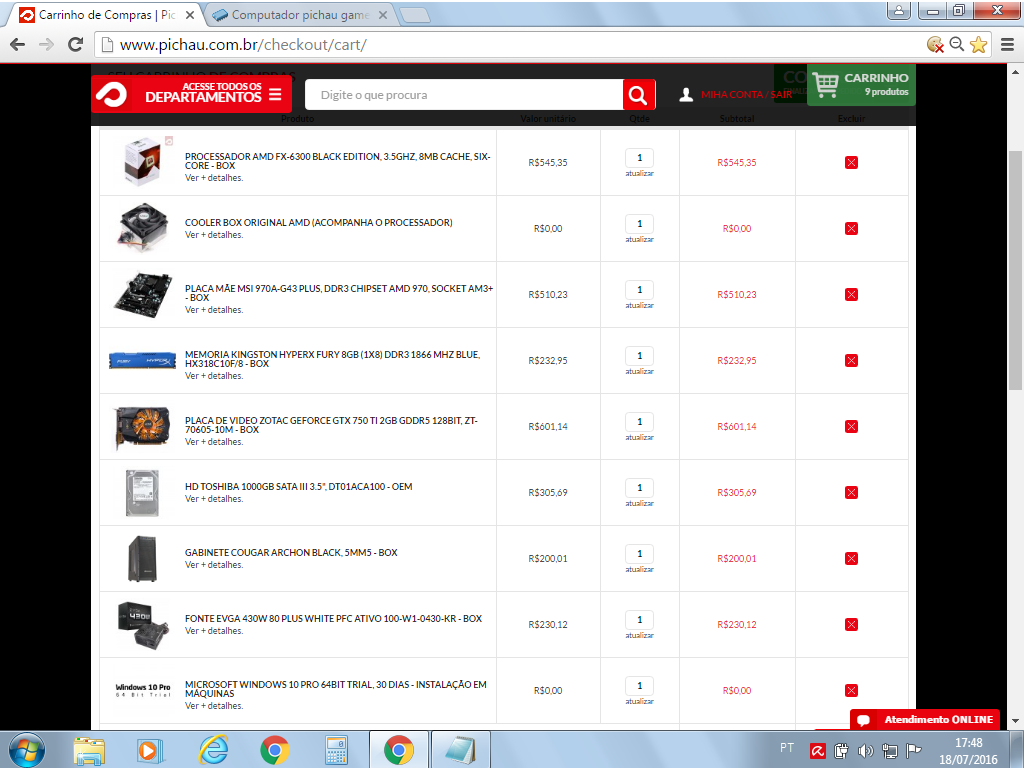Screen dimensions: 1024x768
Task: Click the Zotac GeForce graphics card thumbnail
Action: click(142, 427)
